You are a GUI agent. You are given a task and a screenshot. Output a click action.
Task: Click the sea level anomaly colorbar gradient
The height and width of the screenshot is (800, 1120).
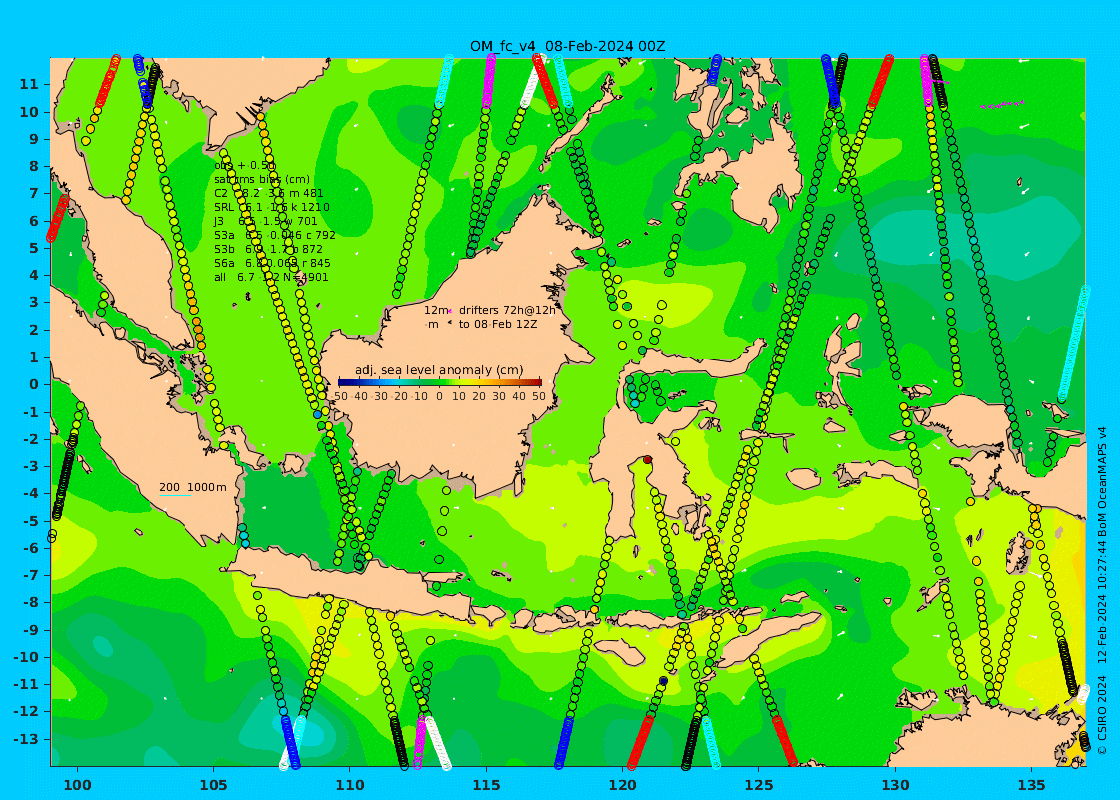(440, 383)
